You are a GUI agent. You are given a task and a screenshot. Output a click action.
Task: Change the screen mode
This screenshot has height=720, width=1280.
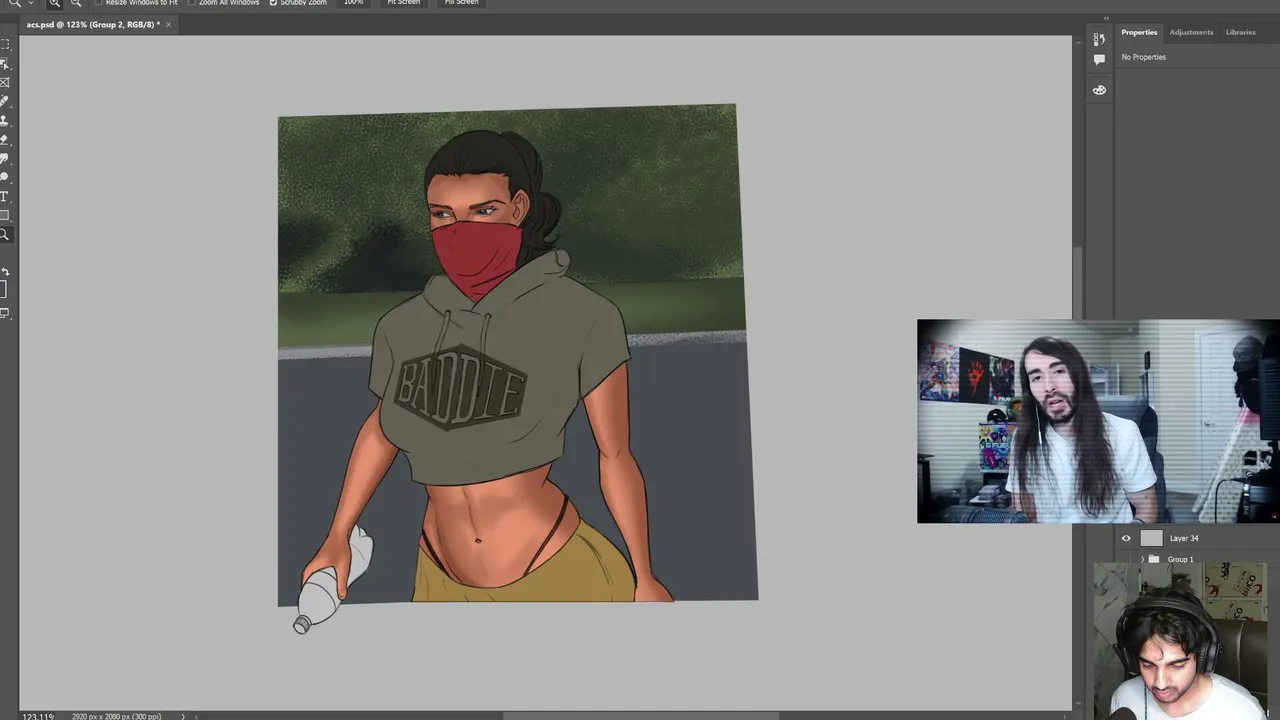5,314
